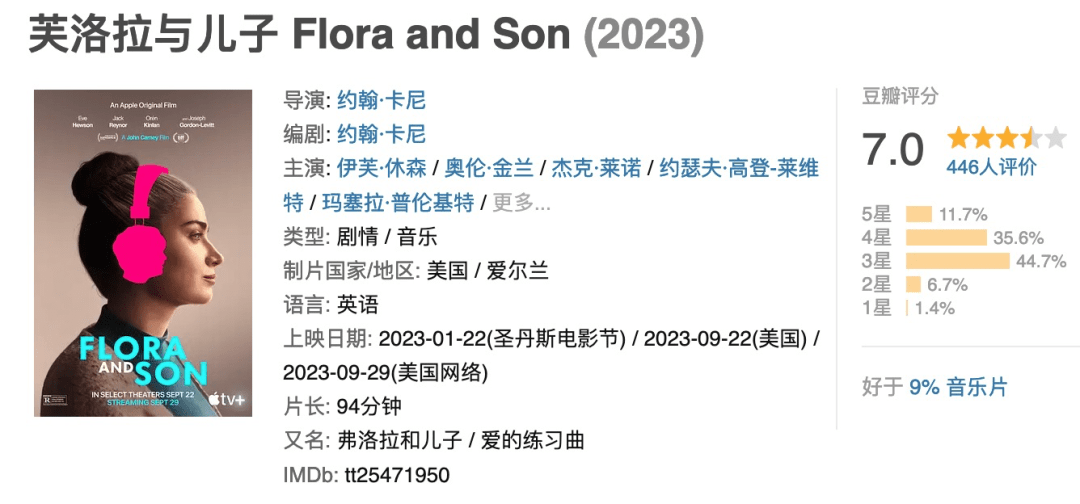View the 446人评价 ratings link
This screenshot has width=1080, height=504.
[991, 167]
